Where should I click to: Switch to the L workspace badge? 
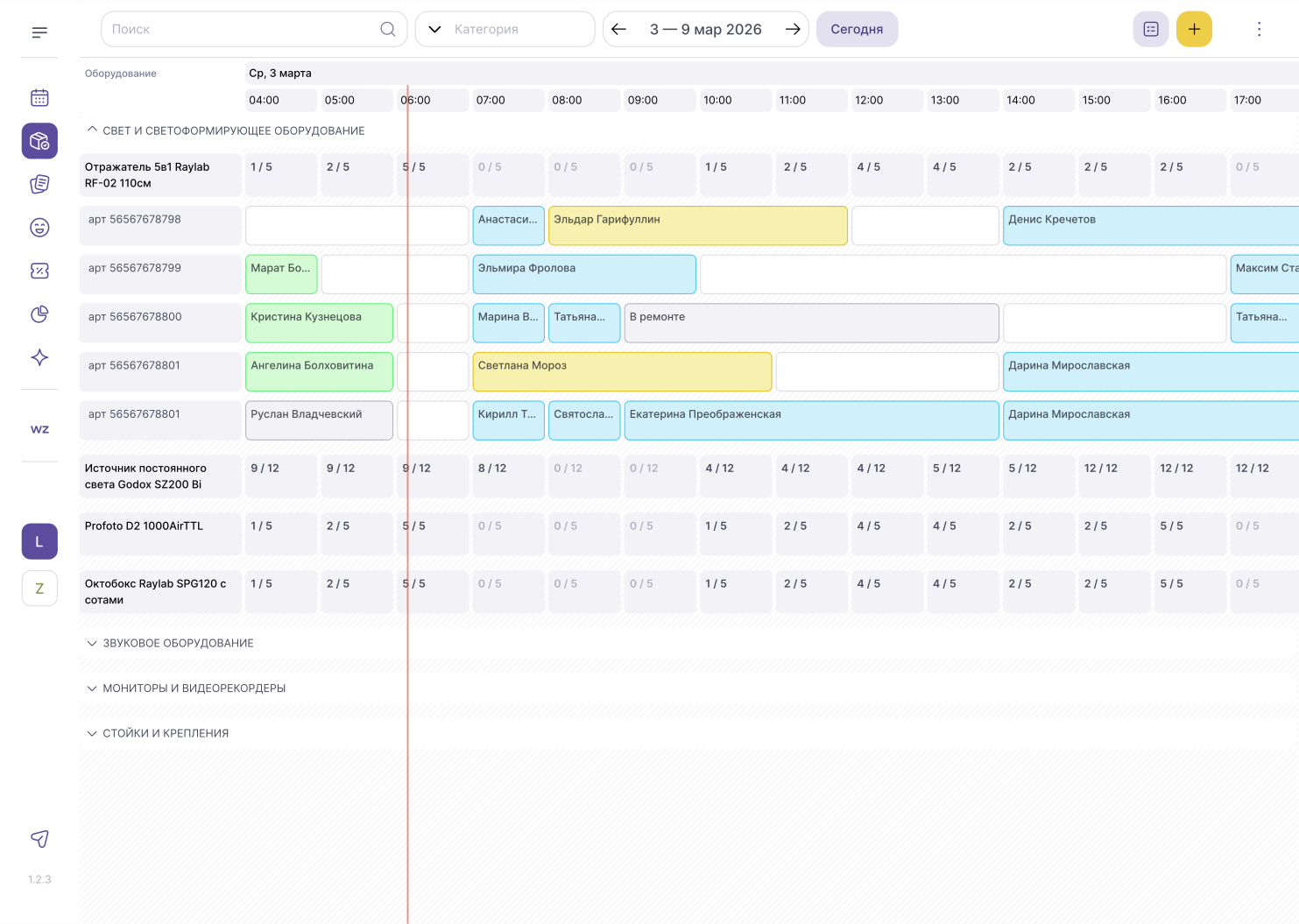[39, 541]
